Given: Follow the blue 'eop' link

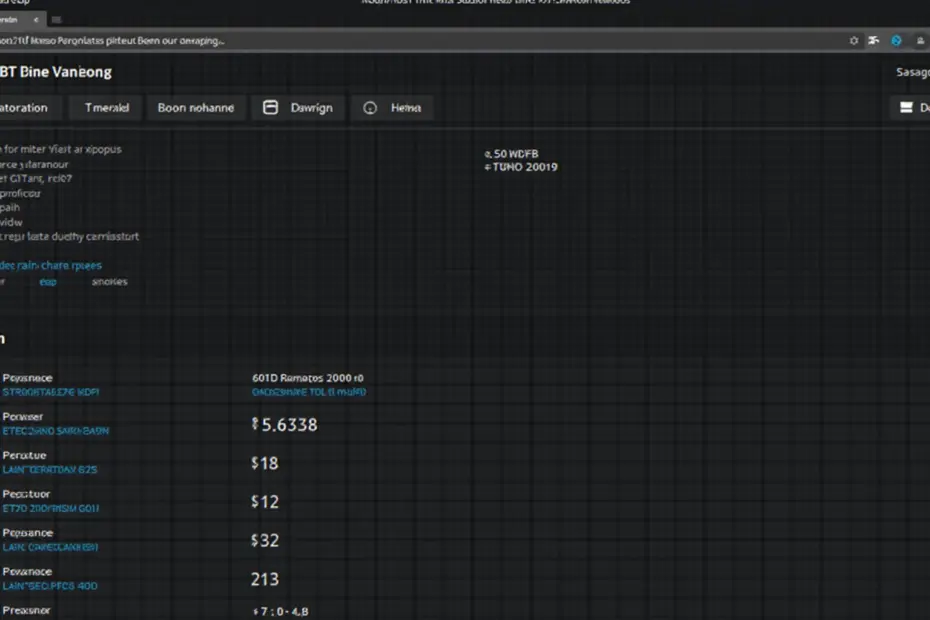Looking at the screenshot, I should point(48,282).
